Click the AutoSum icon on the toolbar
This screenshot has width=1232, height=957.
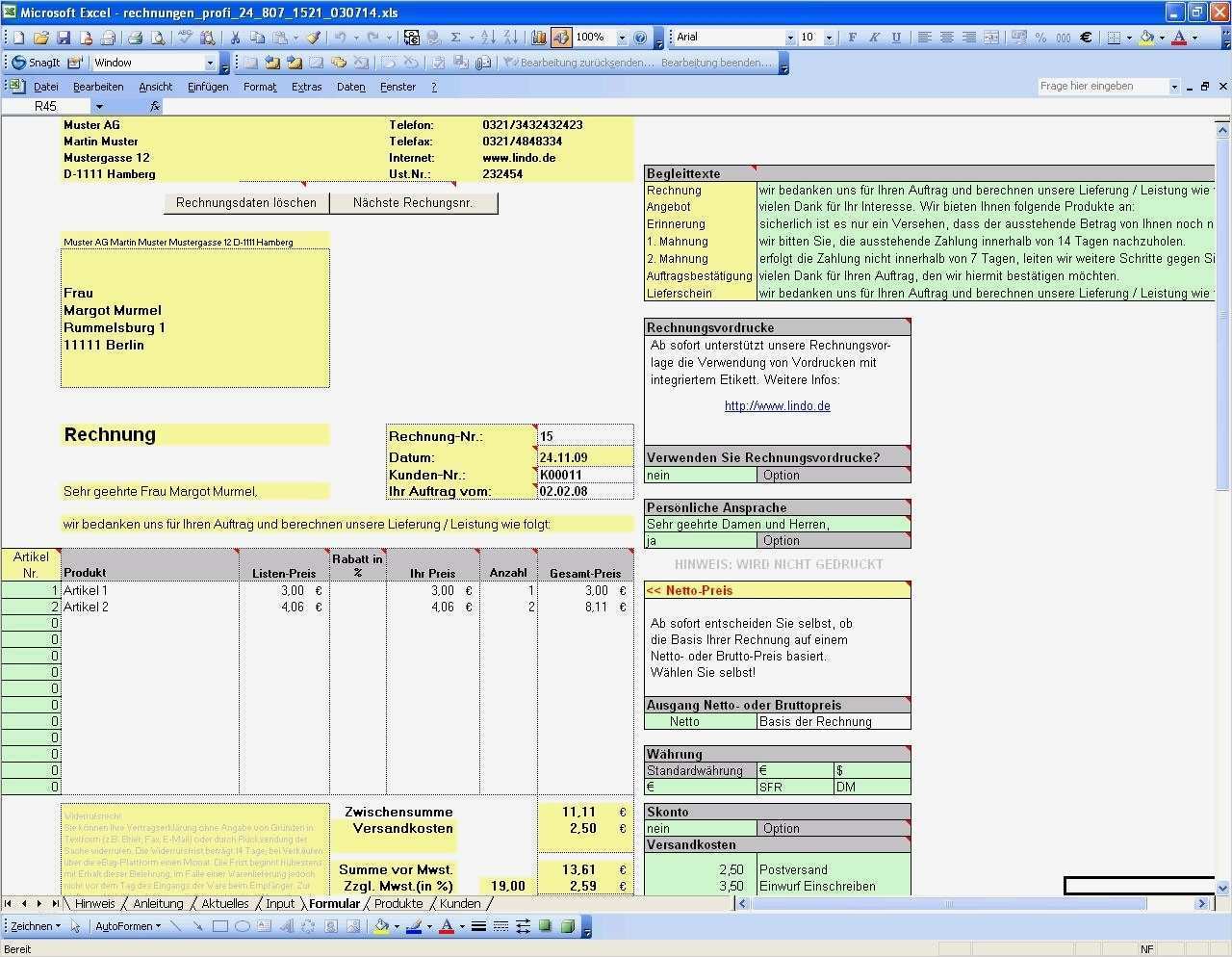pyautogui.click(x=455, y=37)
